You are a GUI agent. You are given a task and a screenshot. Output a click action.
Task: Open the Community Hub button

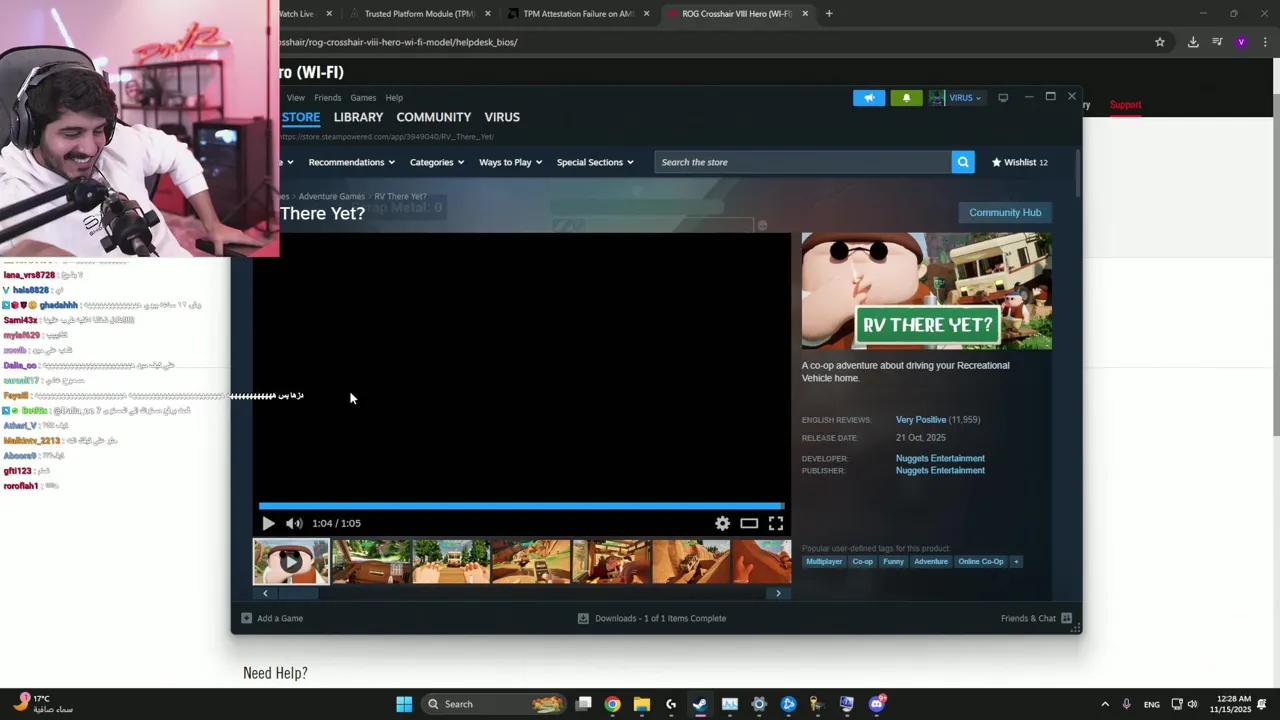(1005, 212)
